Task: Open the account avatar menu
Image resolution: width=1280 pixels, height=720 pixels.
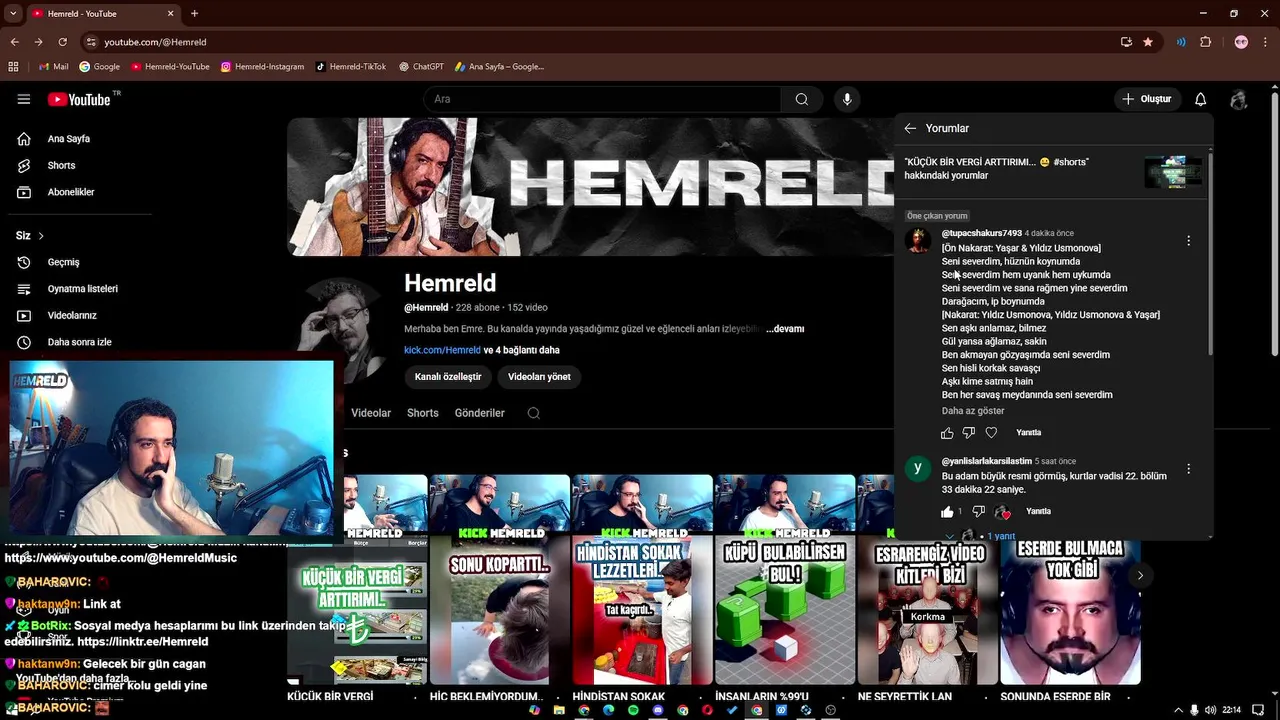Action: (1239, 99)
